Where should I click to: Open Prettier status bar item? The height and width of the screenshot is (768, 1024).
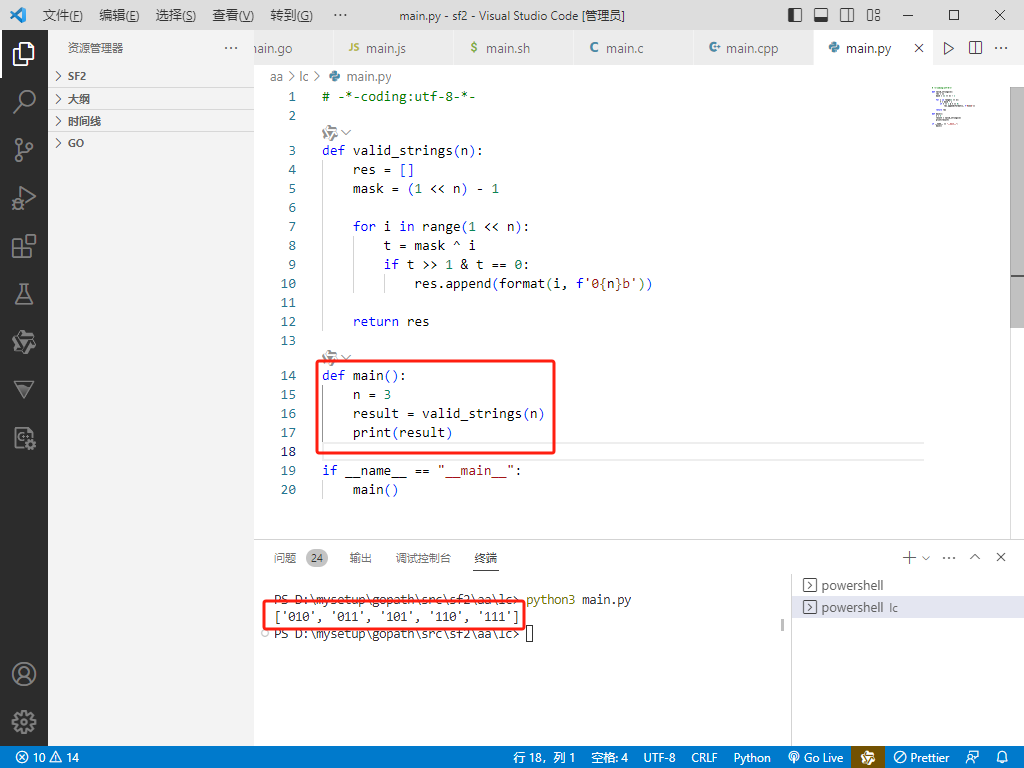point(921,758)
